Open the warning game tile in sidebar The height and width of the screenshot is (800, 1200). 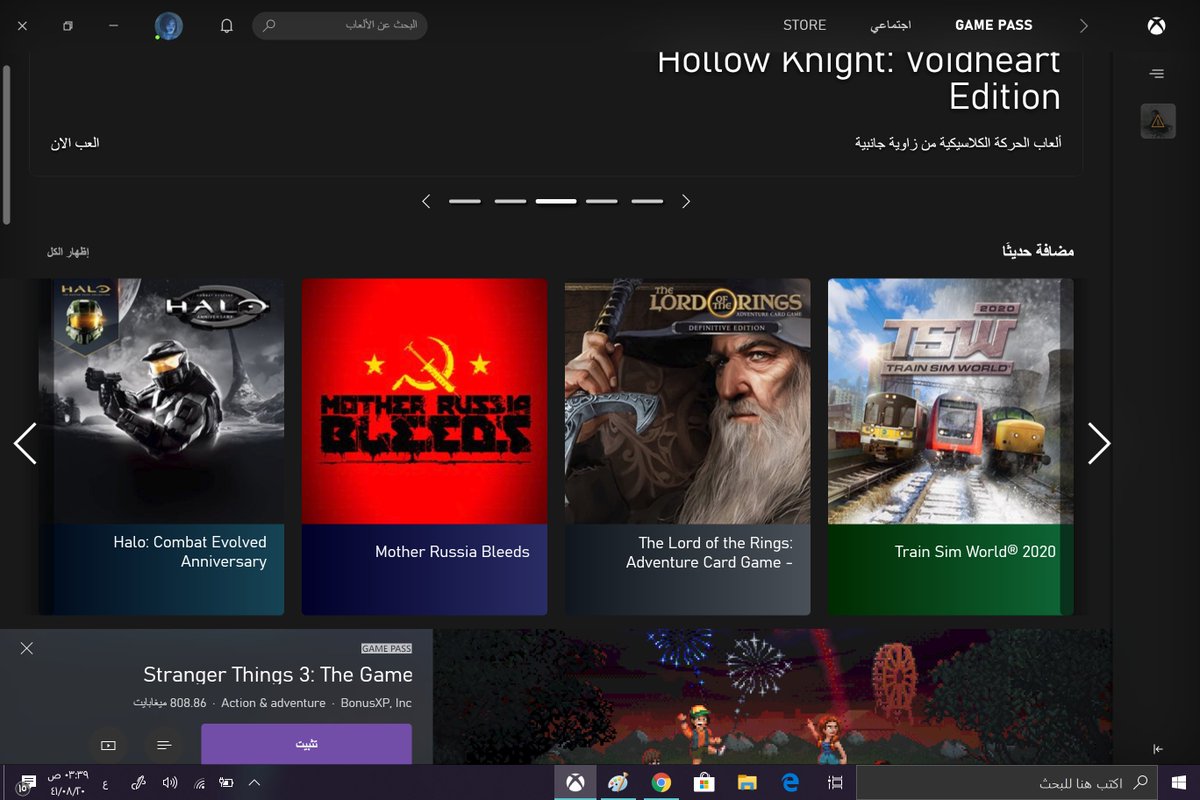pos(1158,121)
